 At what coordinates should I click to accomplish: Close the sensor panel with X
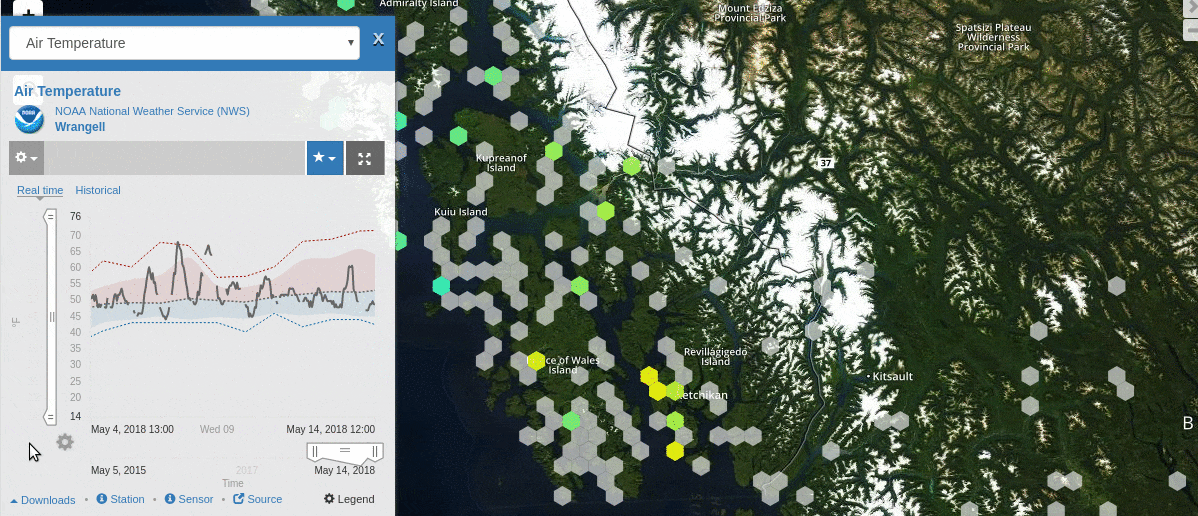pyautogui.click(x=378, y=40)
